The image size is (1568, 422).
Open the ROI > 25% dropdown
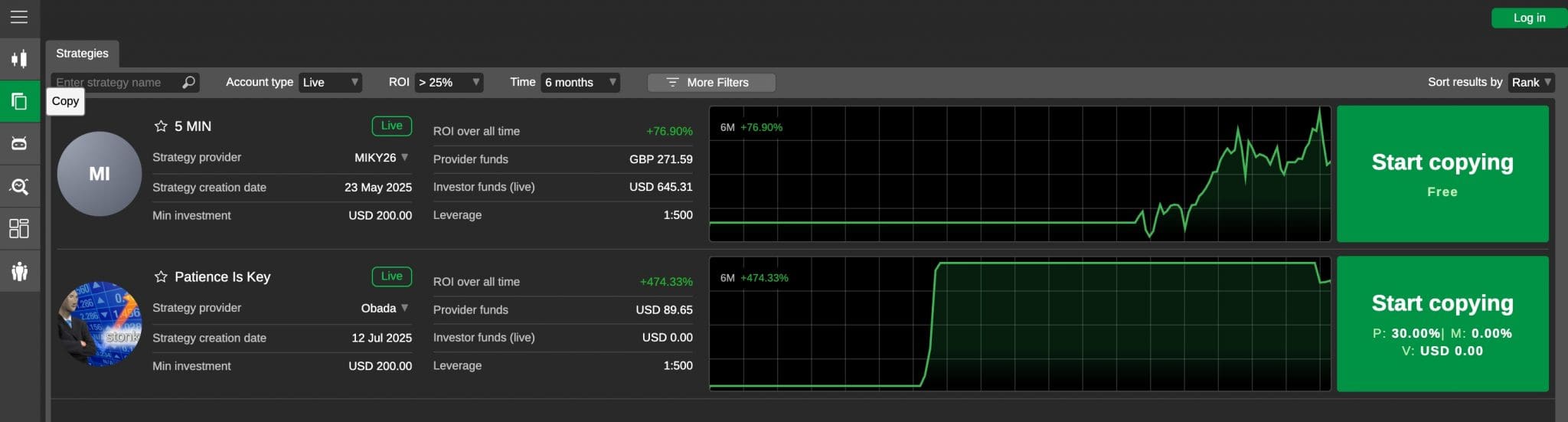click(x=449, y=82)
